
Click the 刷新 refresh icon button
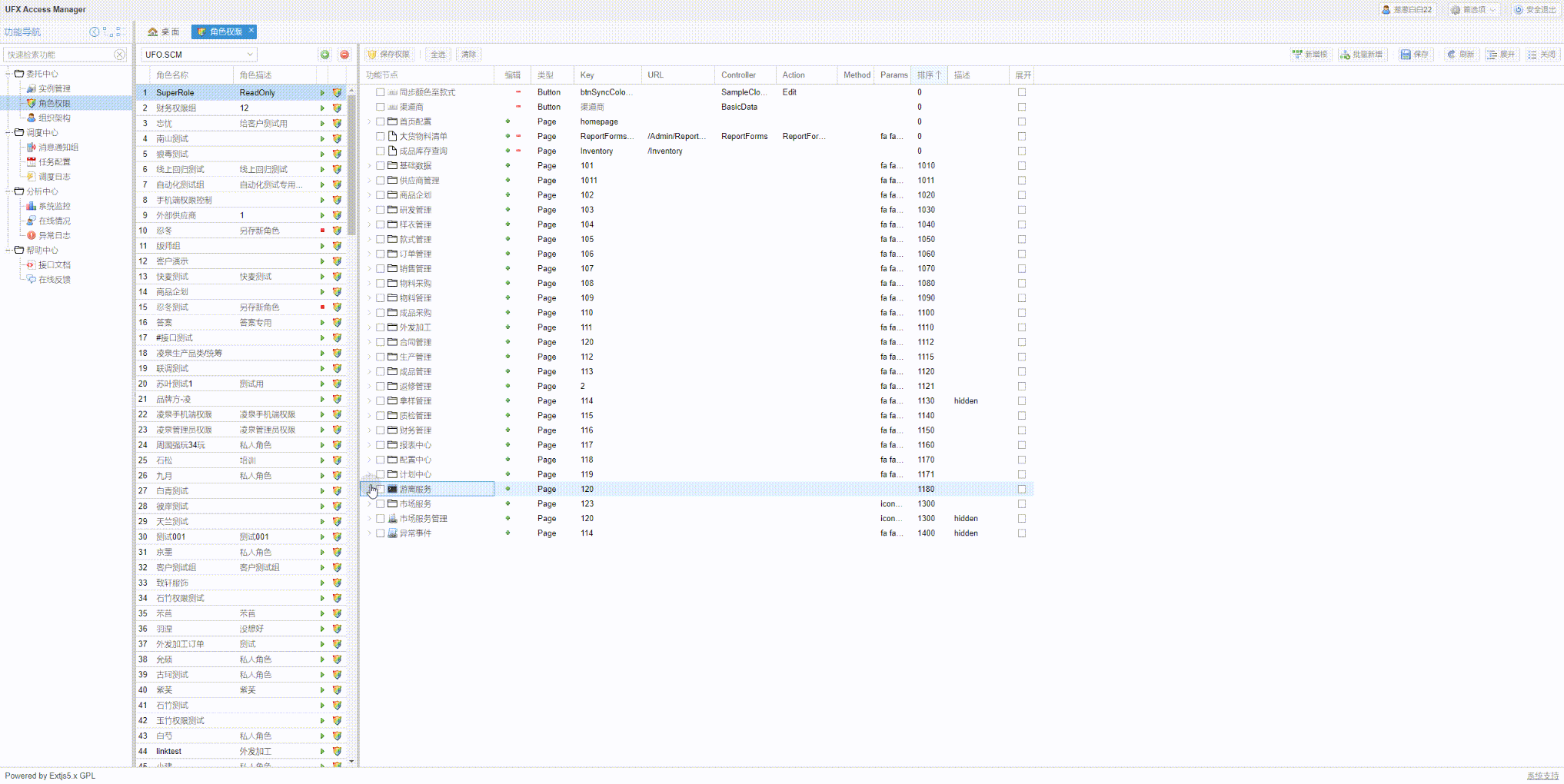[1460, 55]
